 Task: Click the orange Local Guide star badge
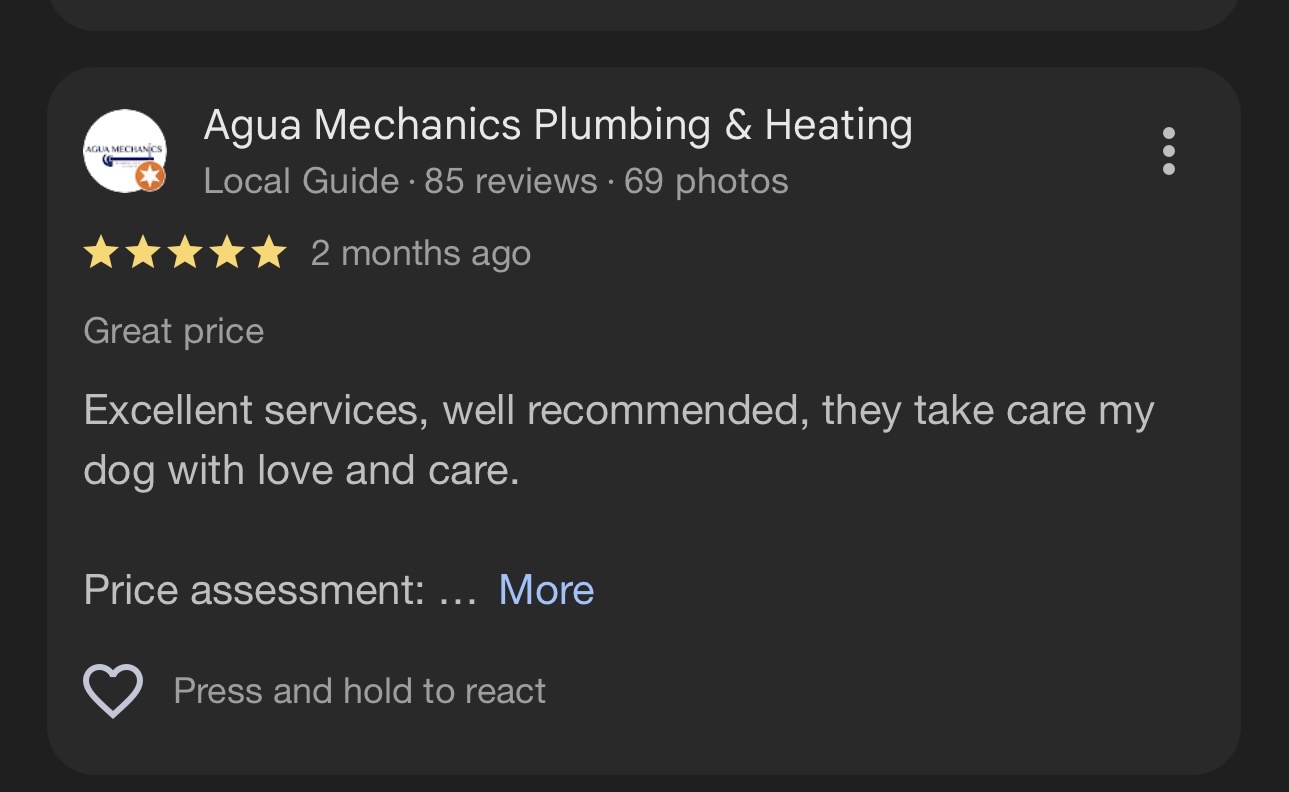(x=150, y=177)
